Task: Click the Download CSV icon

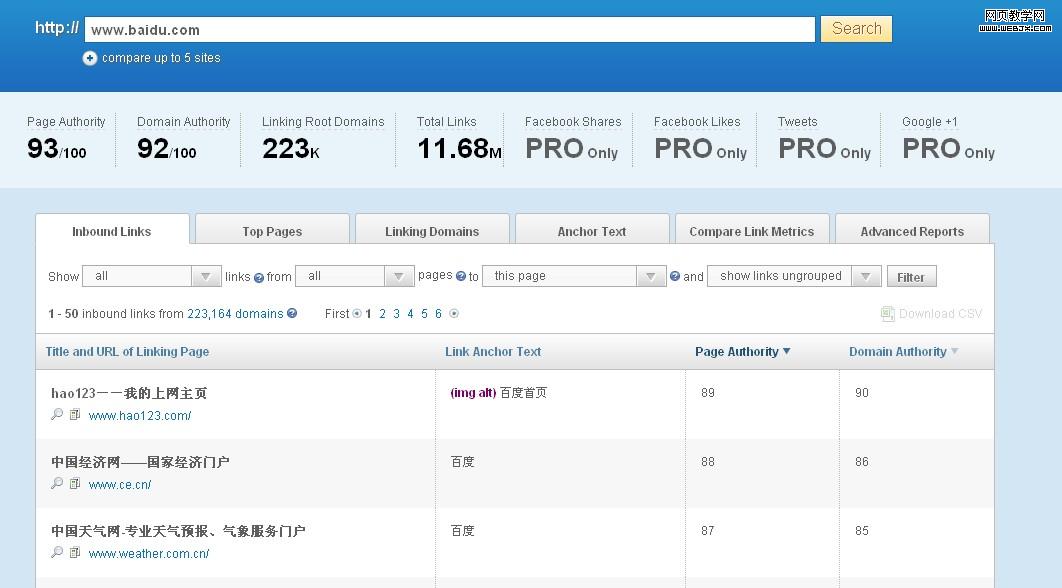Action: 887,314
